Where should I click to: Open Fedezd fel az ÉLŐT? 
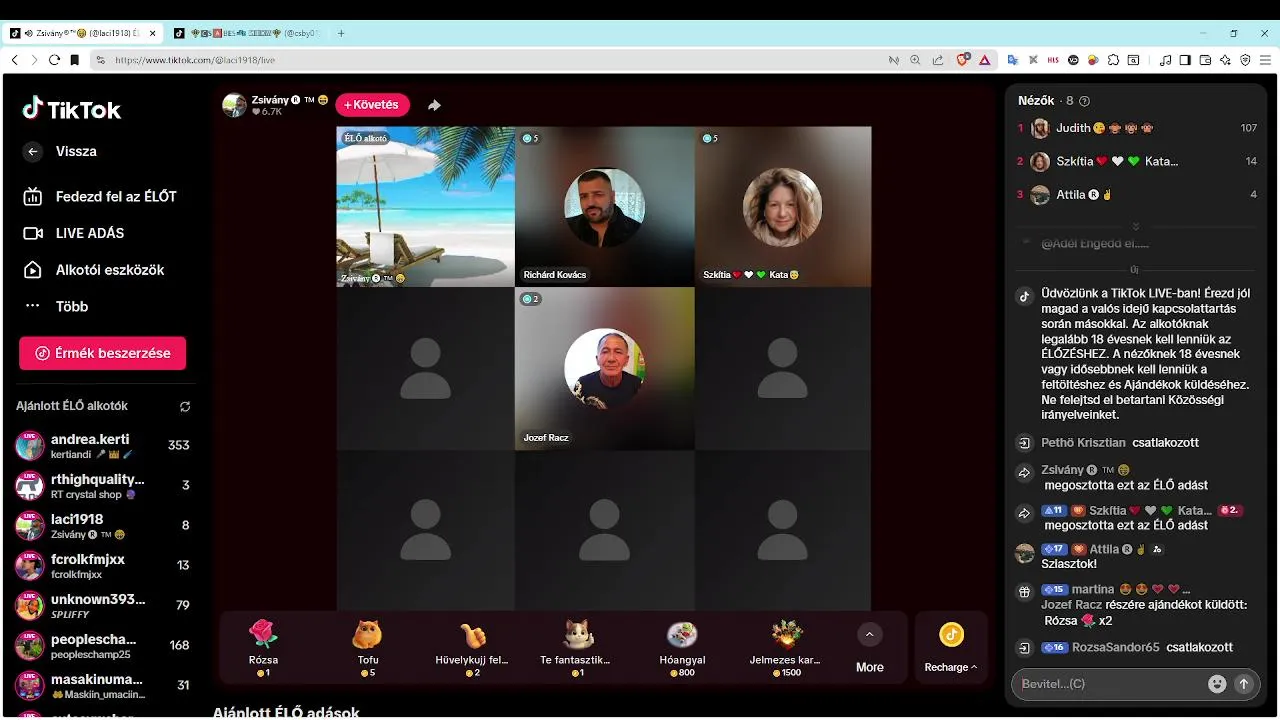[100, 197]
